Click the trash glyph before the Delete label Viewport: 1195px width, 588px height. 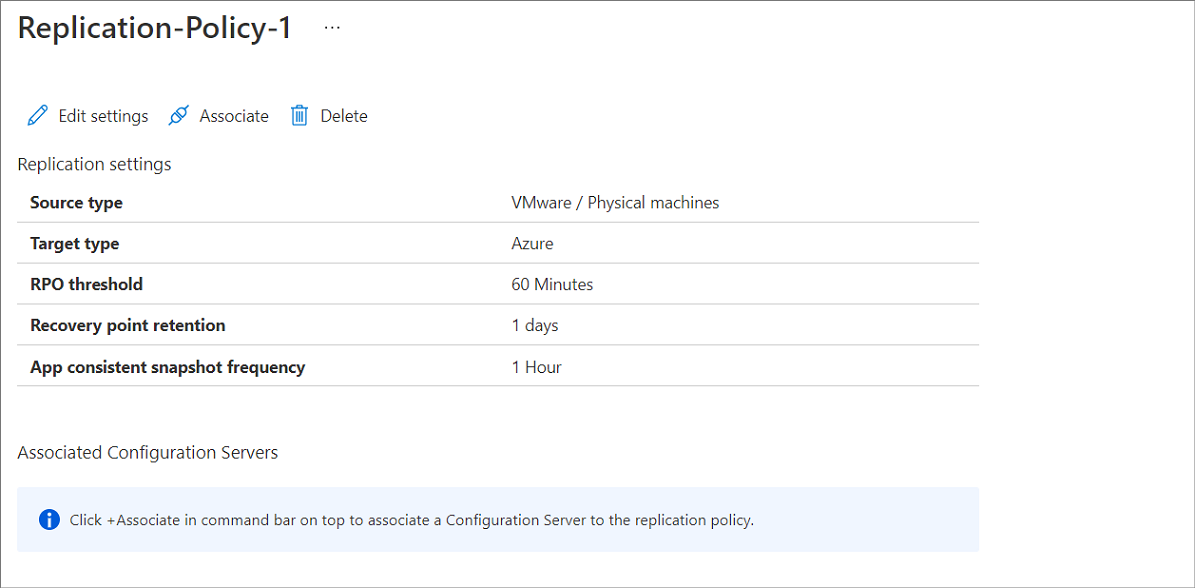pyautogui.click(x=298, y=115)
